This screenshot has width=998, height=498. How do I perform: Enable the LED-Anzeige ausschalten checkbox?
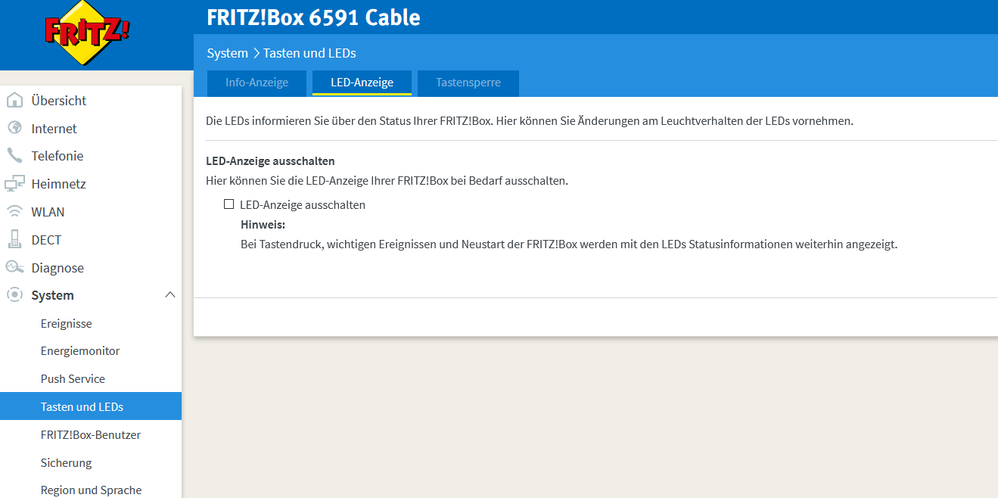(x=229, y=204)
